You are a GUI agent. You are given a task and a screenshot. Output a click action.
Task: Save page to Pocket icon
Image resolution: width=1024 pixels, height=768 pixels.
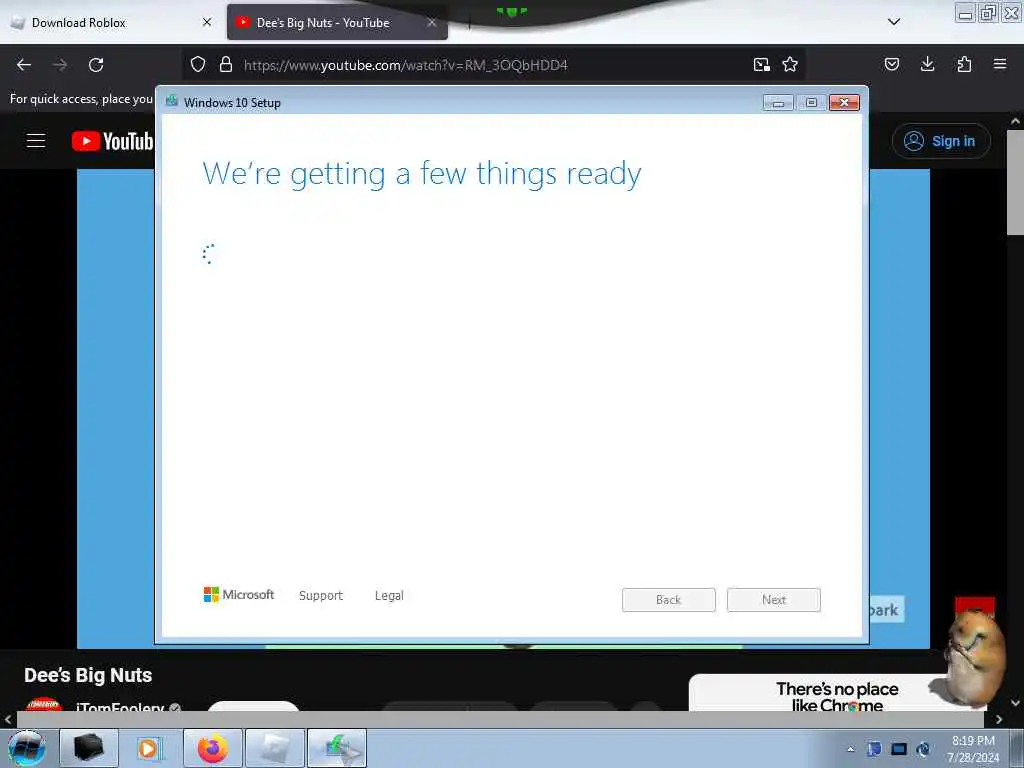point(891,64)
